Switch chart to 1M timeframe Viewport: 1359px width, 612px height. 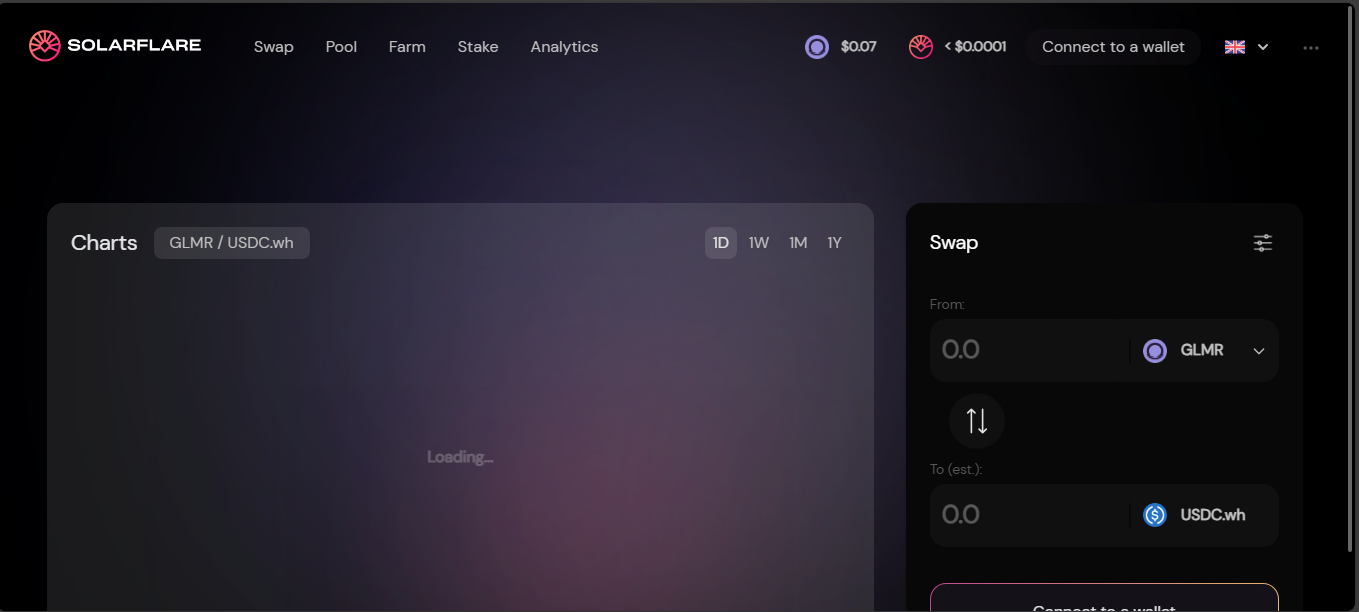(798, 243)
